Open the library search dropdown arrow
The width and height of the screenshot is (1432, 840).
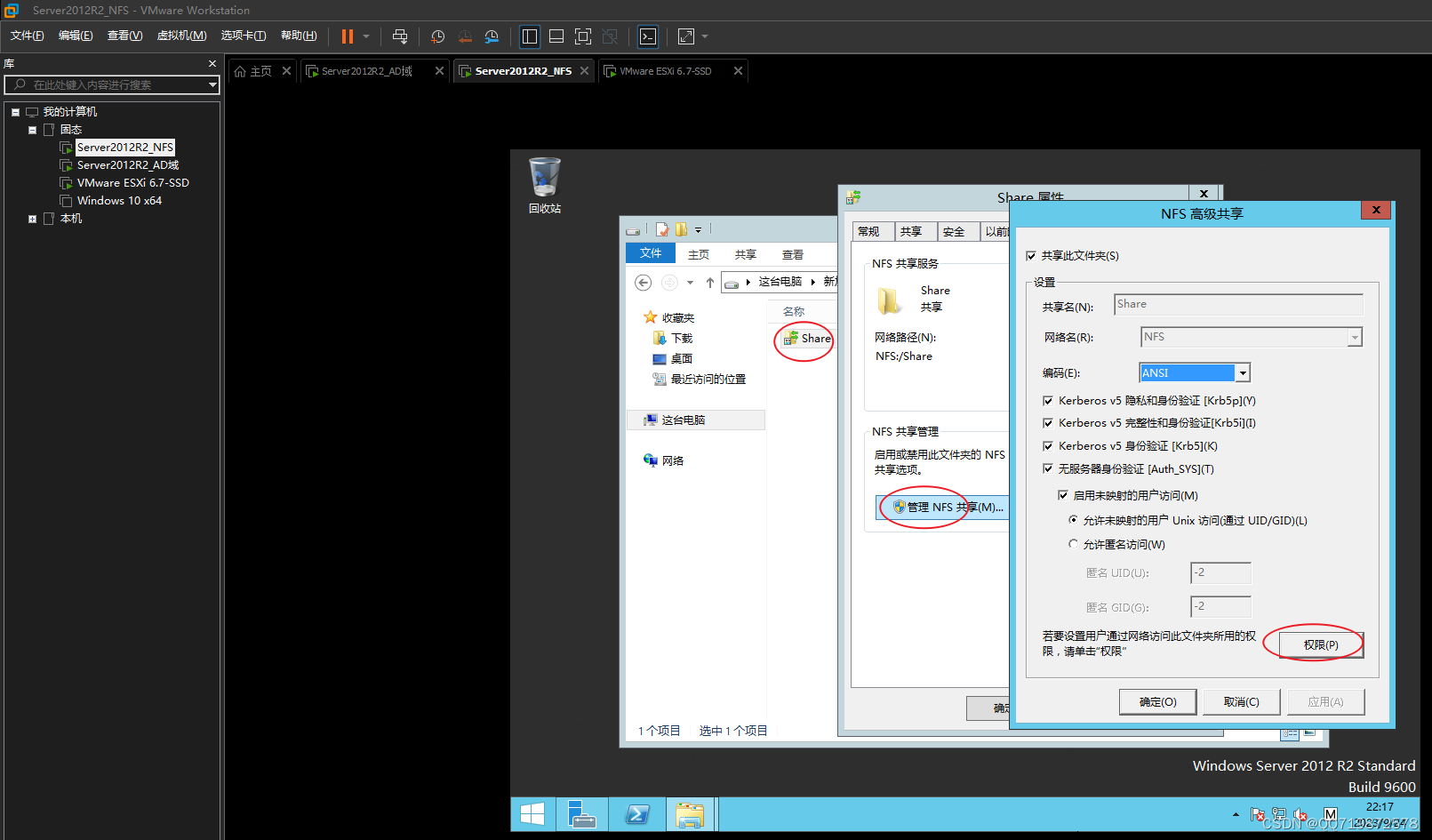(212, 85)
